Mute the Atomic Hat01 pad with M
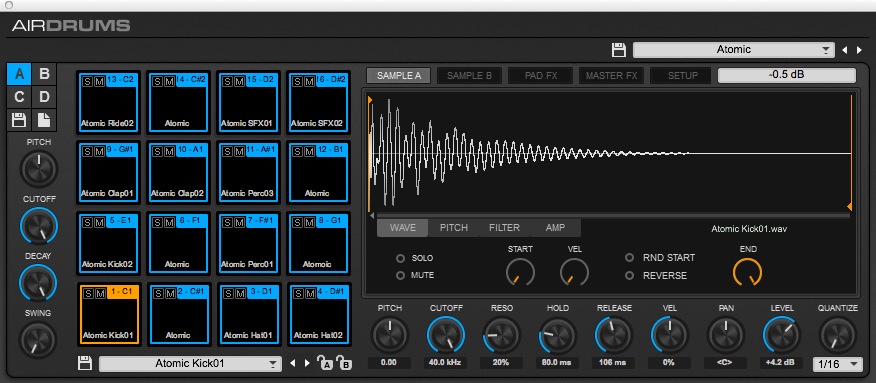Image resolution: width=876 pixels, height=383 pixels. (x=239, y=293)
